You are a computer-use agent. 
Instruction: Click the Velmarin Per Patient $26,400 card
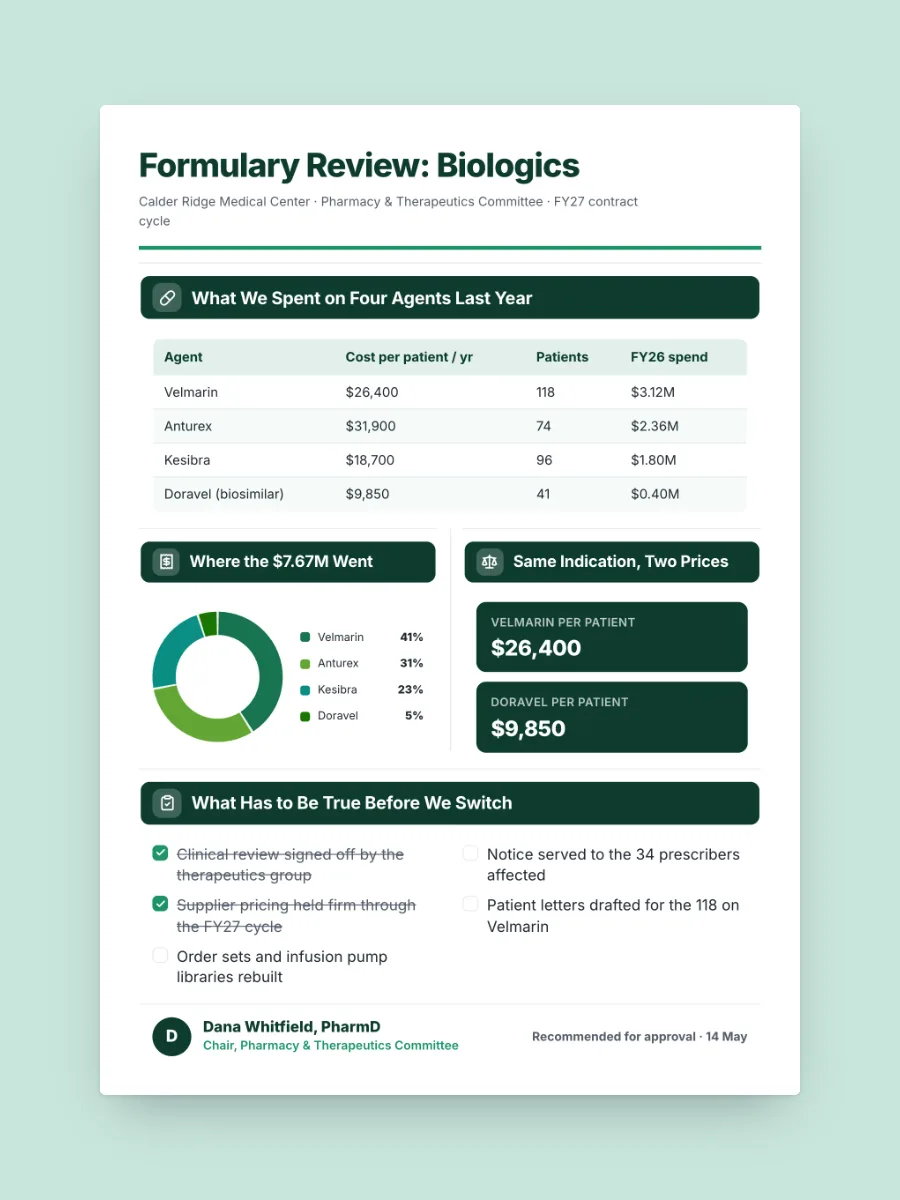[611, 637]
